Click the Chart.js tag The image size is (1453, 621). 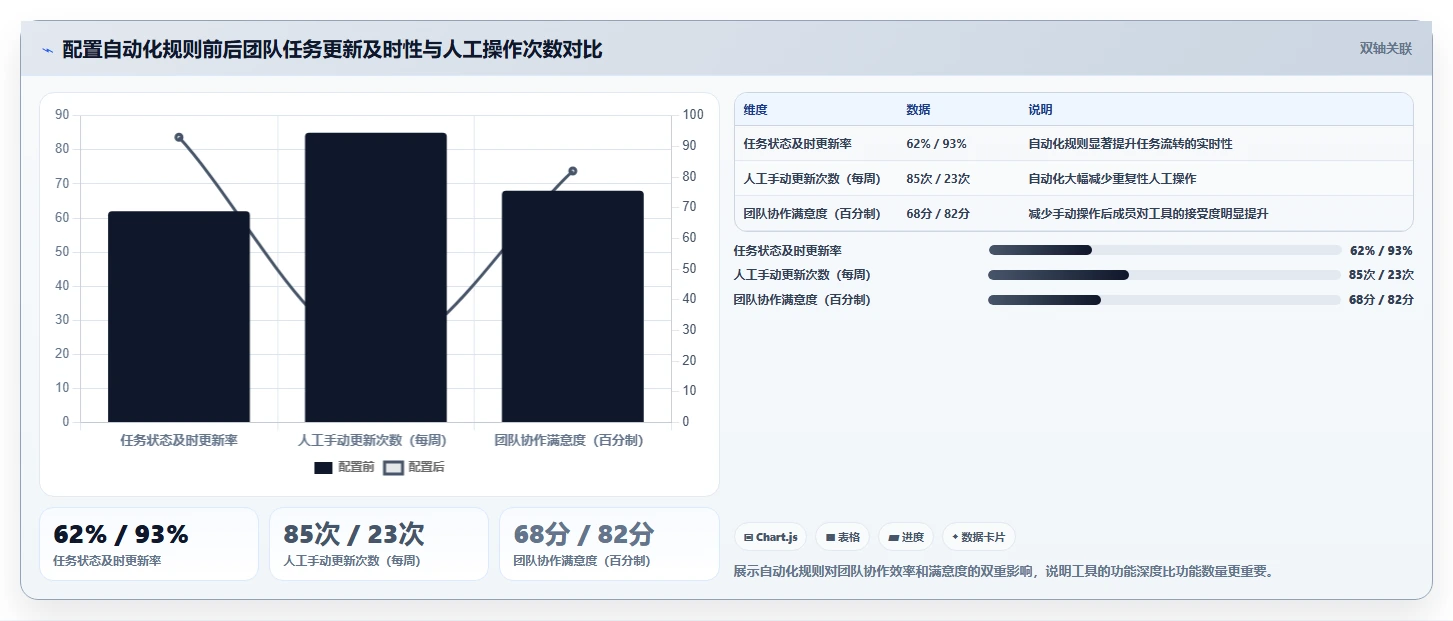pyautogui.click(x=771, y=537)
